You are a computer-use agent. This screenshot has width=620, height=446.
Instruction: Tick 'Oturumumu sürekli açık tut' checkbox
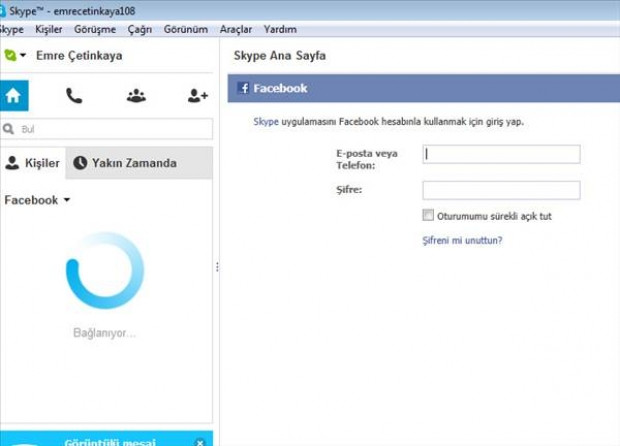click(x=428, y=215)
